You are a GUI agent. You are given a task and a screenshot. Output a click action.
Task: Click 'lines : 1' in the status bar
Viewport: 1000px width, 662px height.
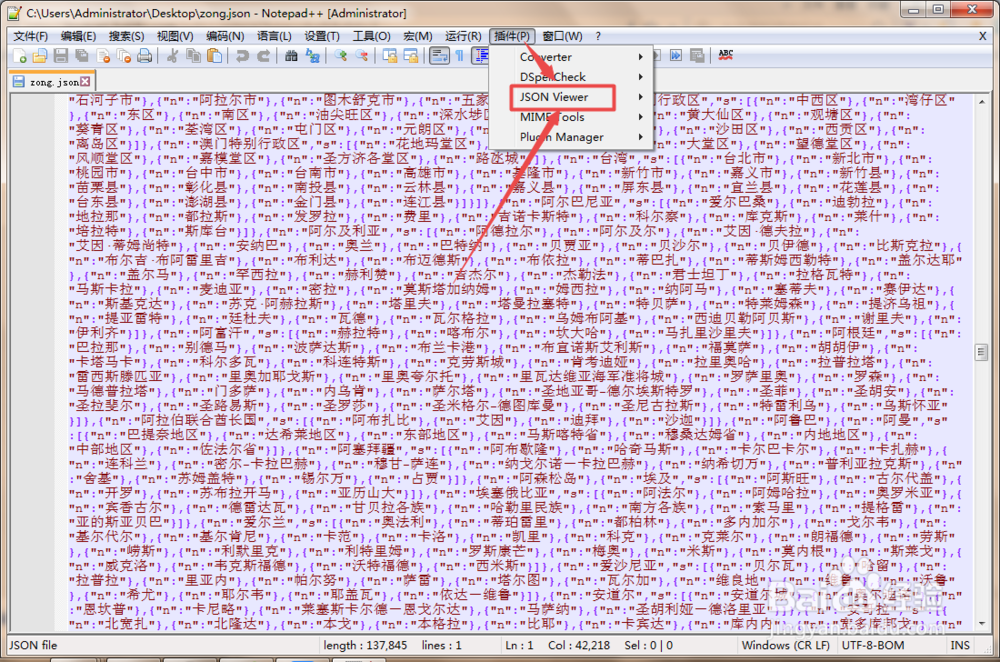point(441,645)
